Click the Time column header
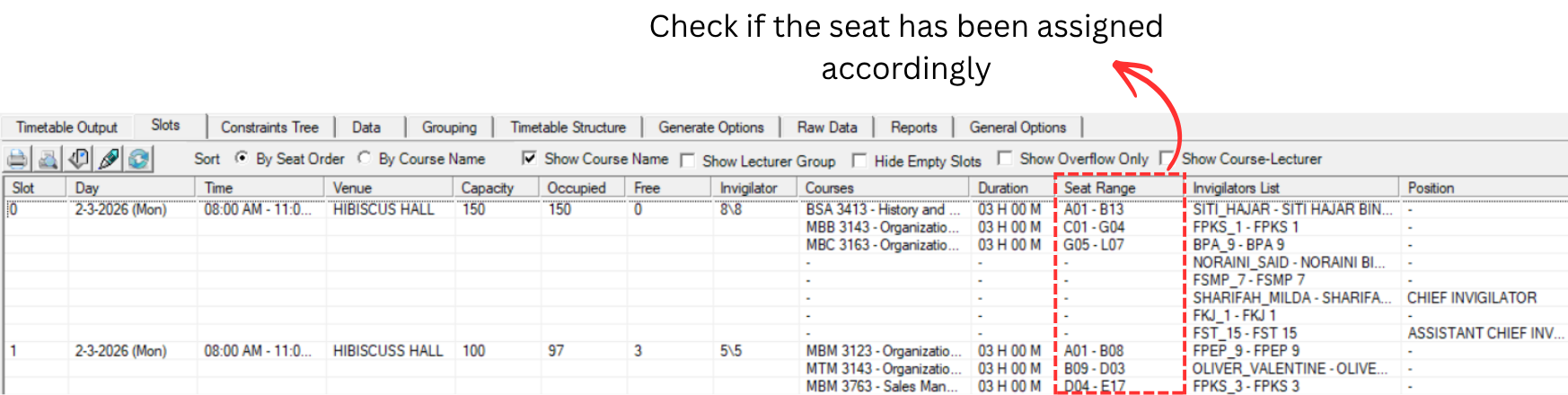Screen dimensions: 1568x395 point(260,188)
